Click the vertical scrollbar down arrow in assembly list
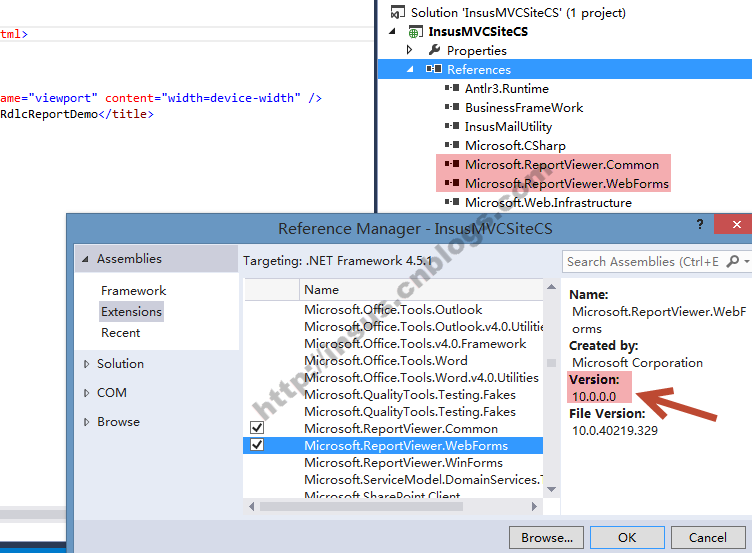The width and height of the screenshot is (752, 553). pos(552,489)
